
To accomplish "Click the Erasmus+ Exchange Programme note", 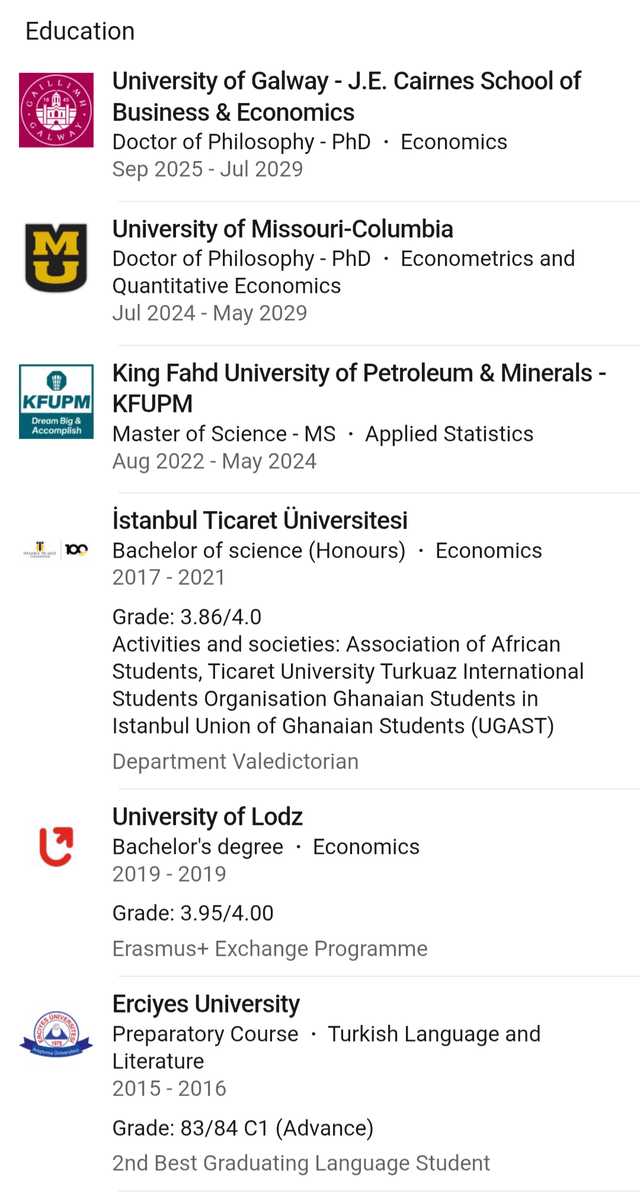I will tap(269, 948).
